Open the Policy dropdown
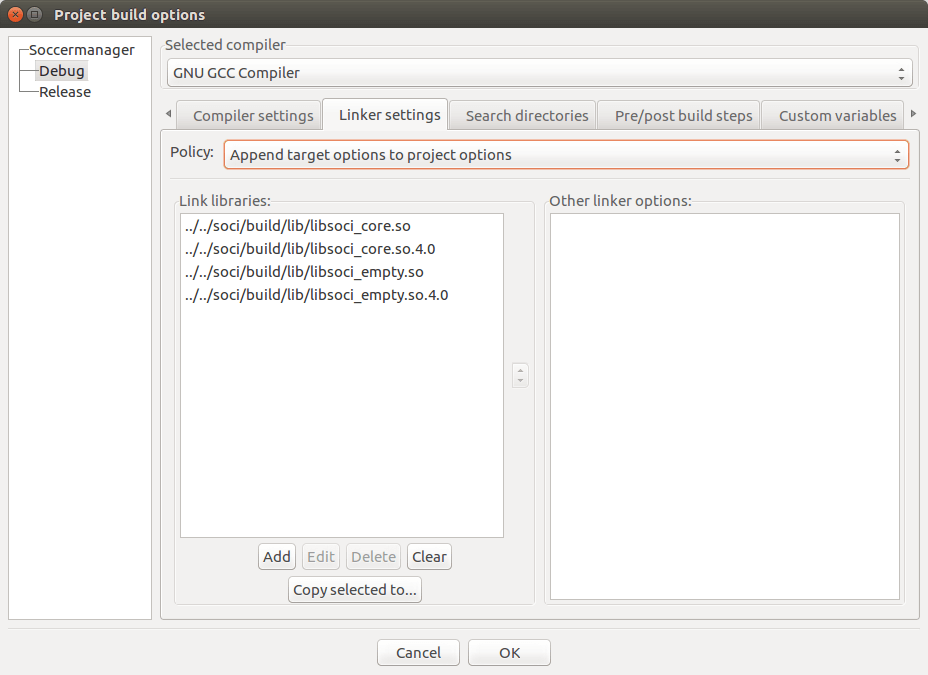The image size is (928, 675). pyautogui.click(x=566, y=155)
